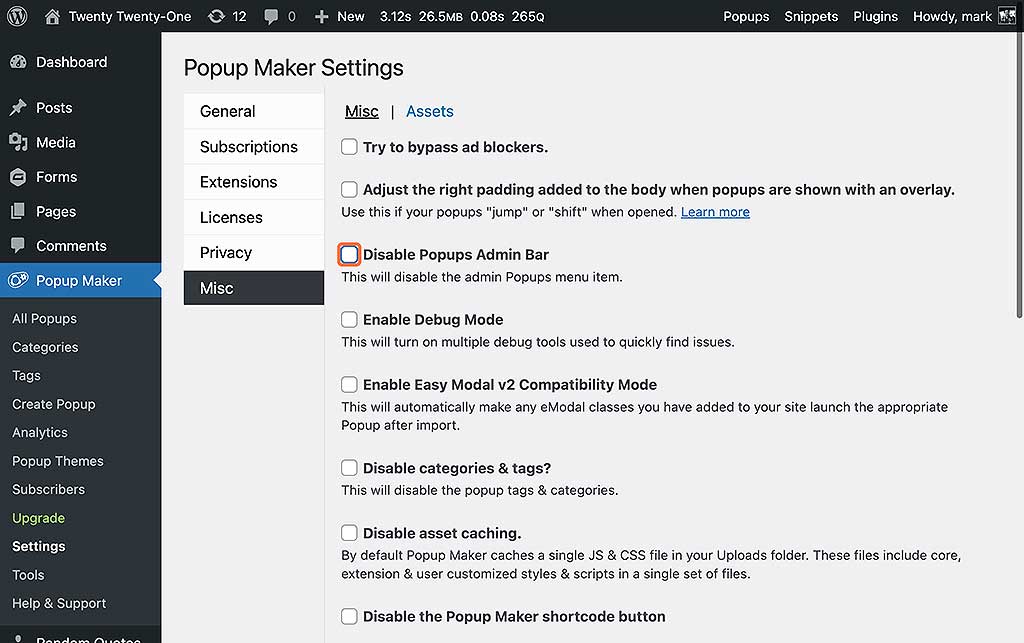Check Disable the Popup Maker shortcode button

point(349,616)
